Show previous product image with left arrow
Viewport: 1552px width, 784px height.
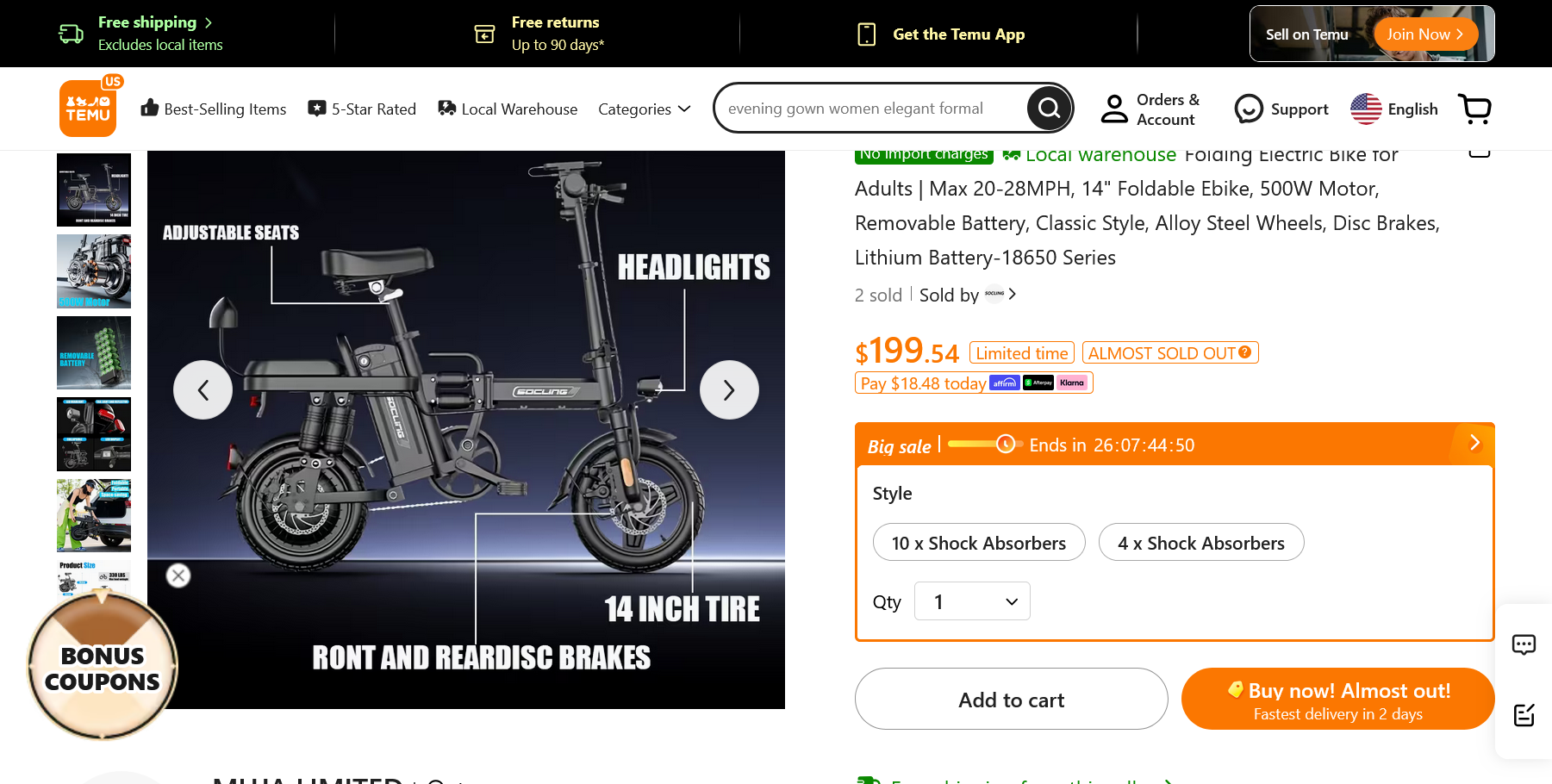pyautogui.click(x=203, y=390)
